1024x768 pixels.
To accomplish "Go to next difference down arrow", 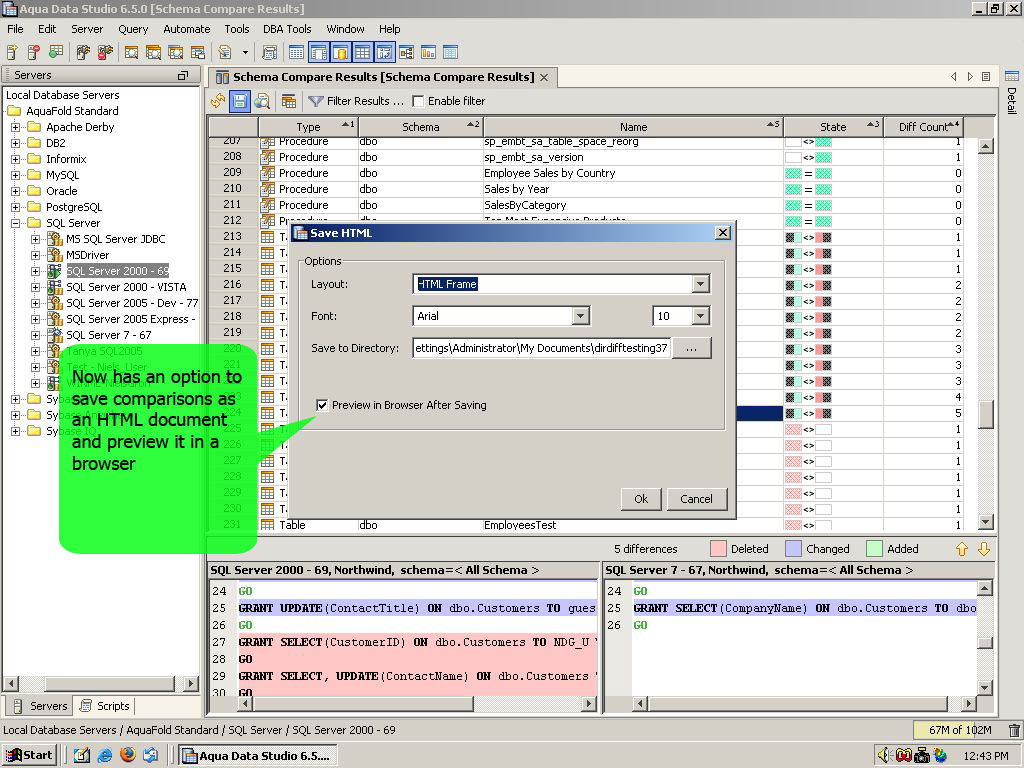I will click(984, 549).
